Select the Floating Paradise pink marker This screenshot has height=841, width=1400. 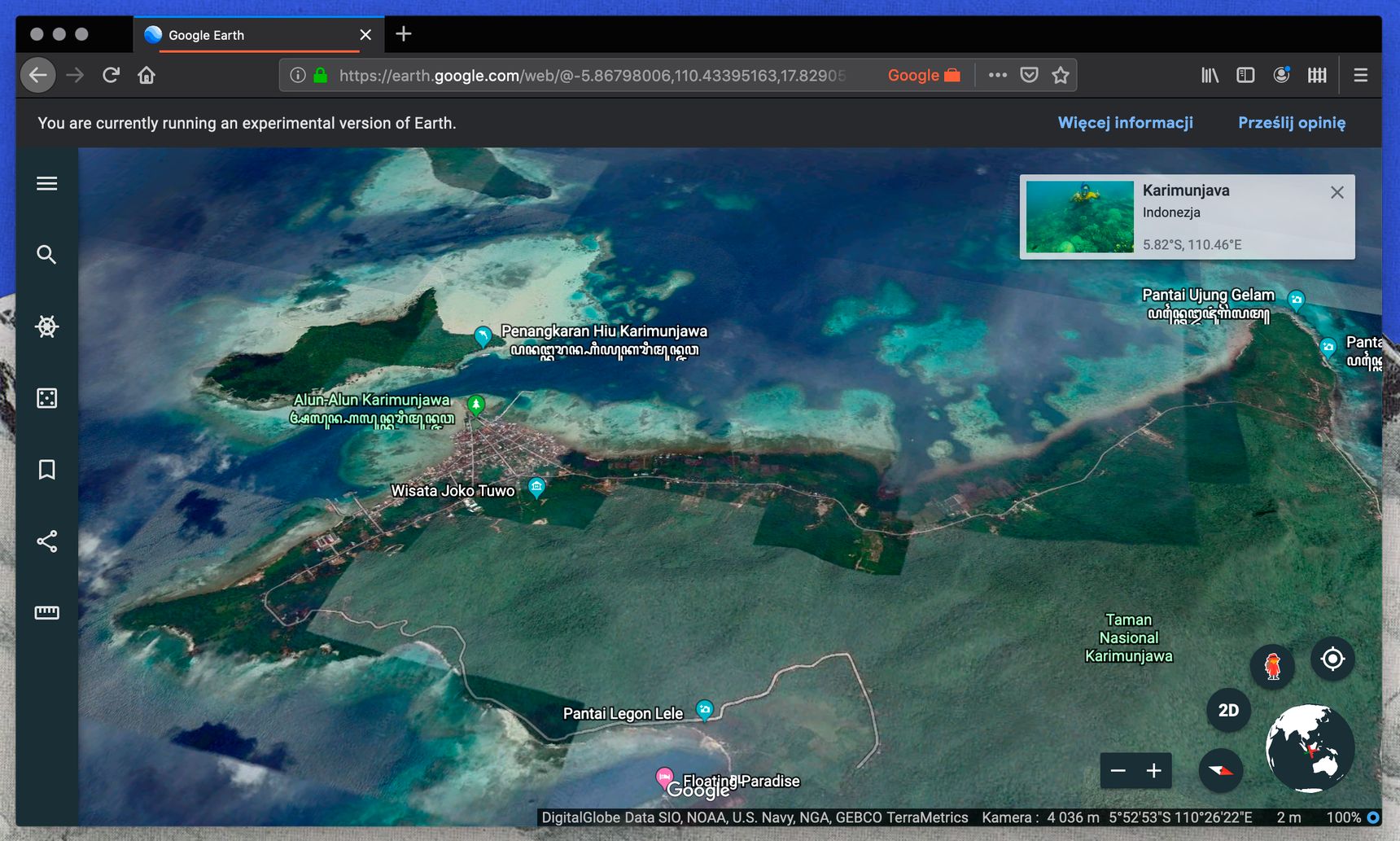coord(665,777)
